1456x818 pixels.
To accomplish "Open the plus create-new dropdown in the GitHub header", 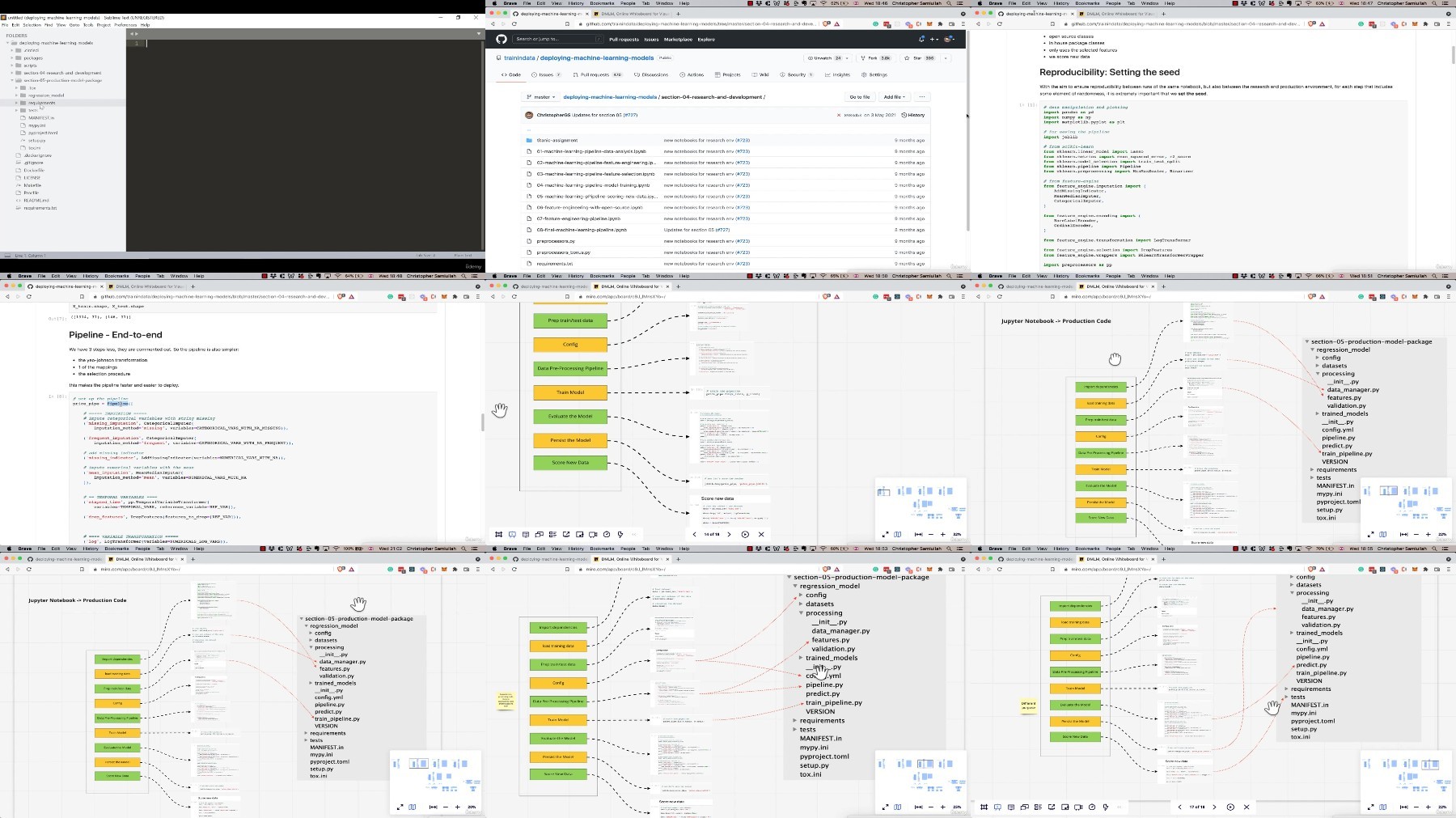I will pyautogui.click(x=934, y=39).
